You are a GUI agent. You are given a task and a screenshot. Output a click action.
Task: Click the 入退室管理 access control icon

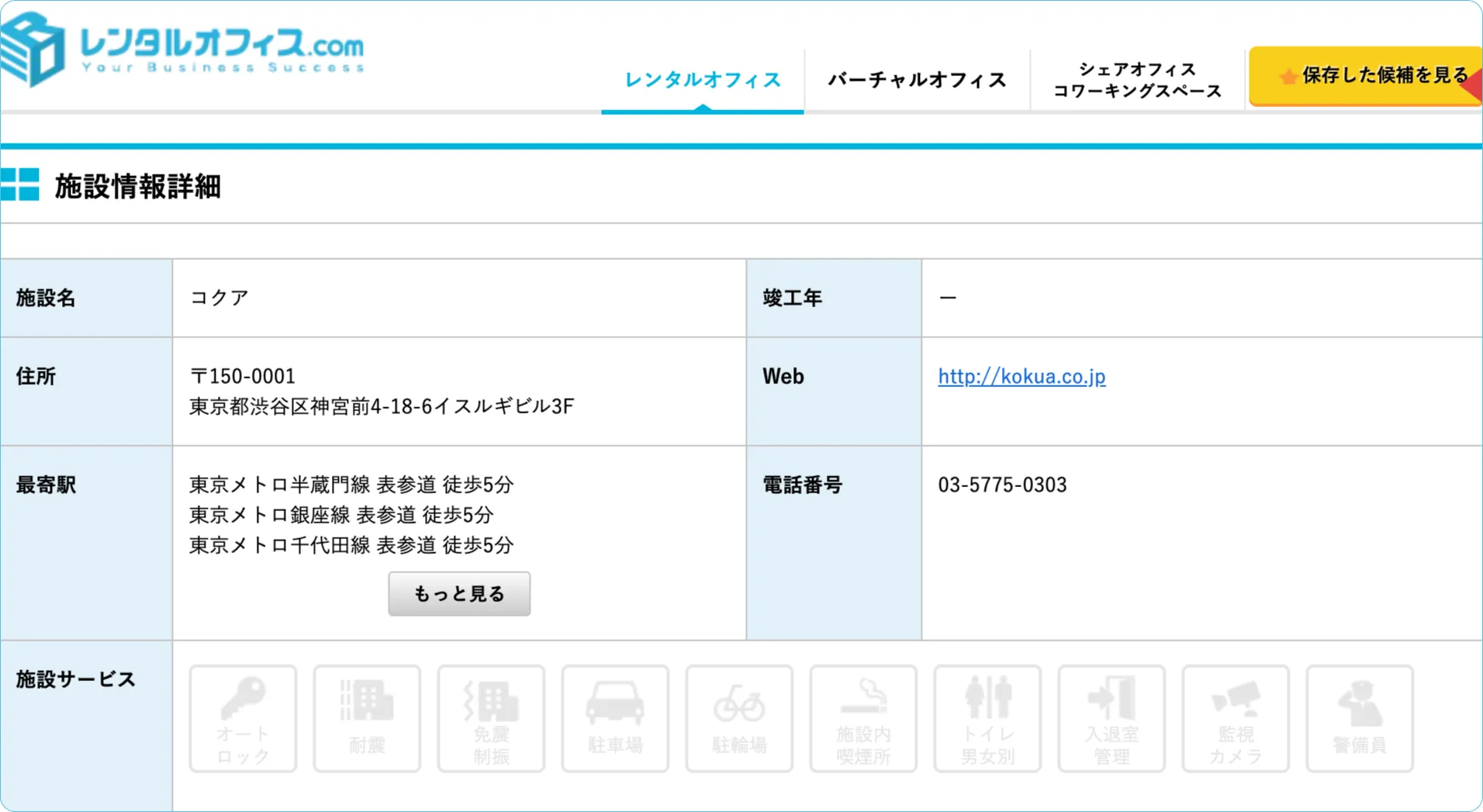[x=1111, y=718]
